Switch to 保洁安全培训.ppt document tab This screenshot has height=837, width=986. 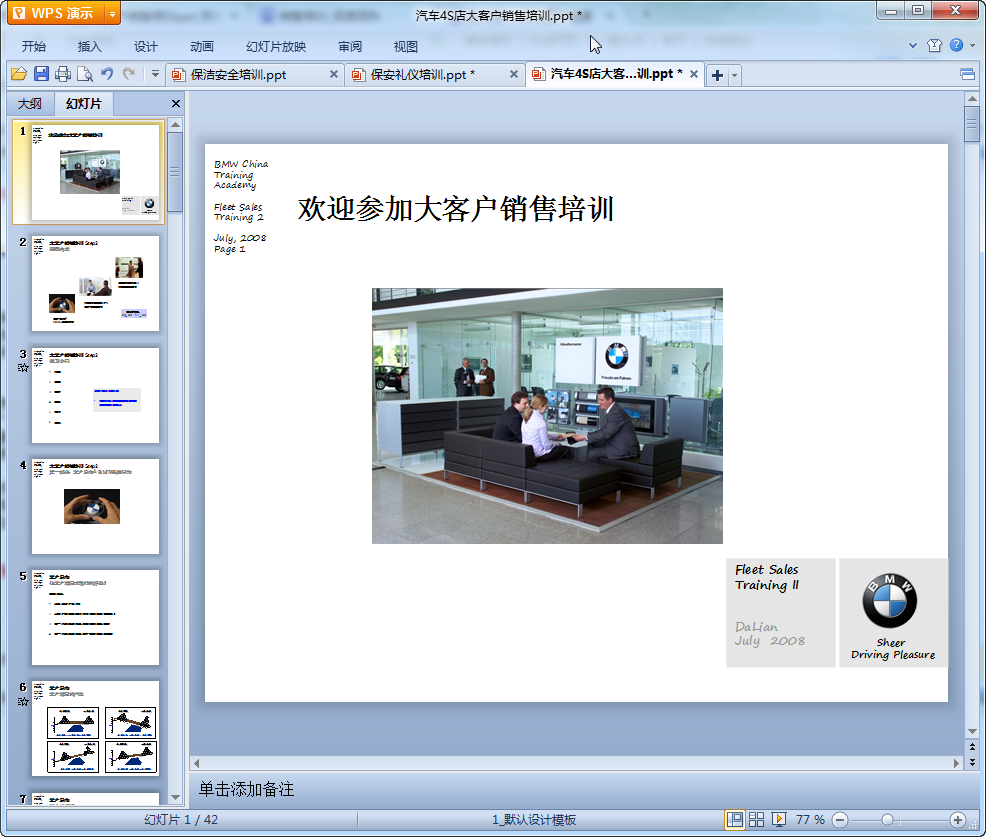(x=239, y=75)
